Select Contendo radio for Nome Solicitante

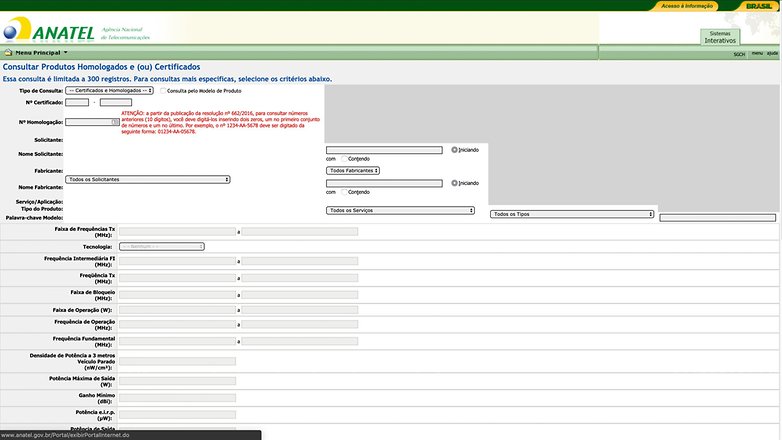tap(344, 159)
